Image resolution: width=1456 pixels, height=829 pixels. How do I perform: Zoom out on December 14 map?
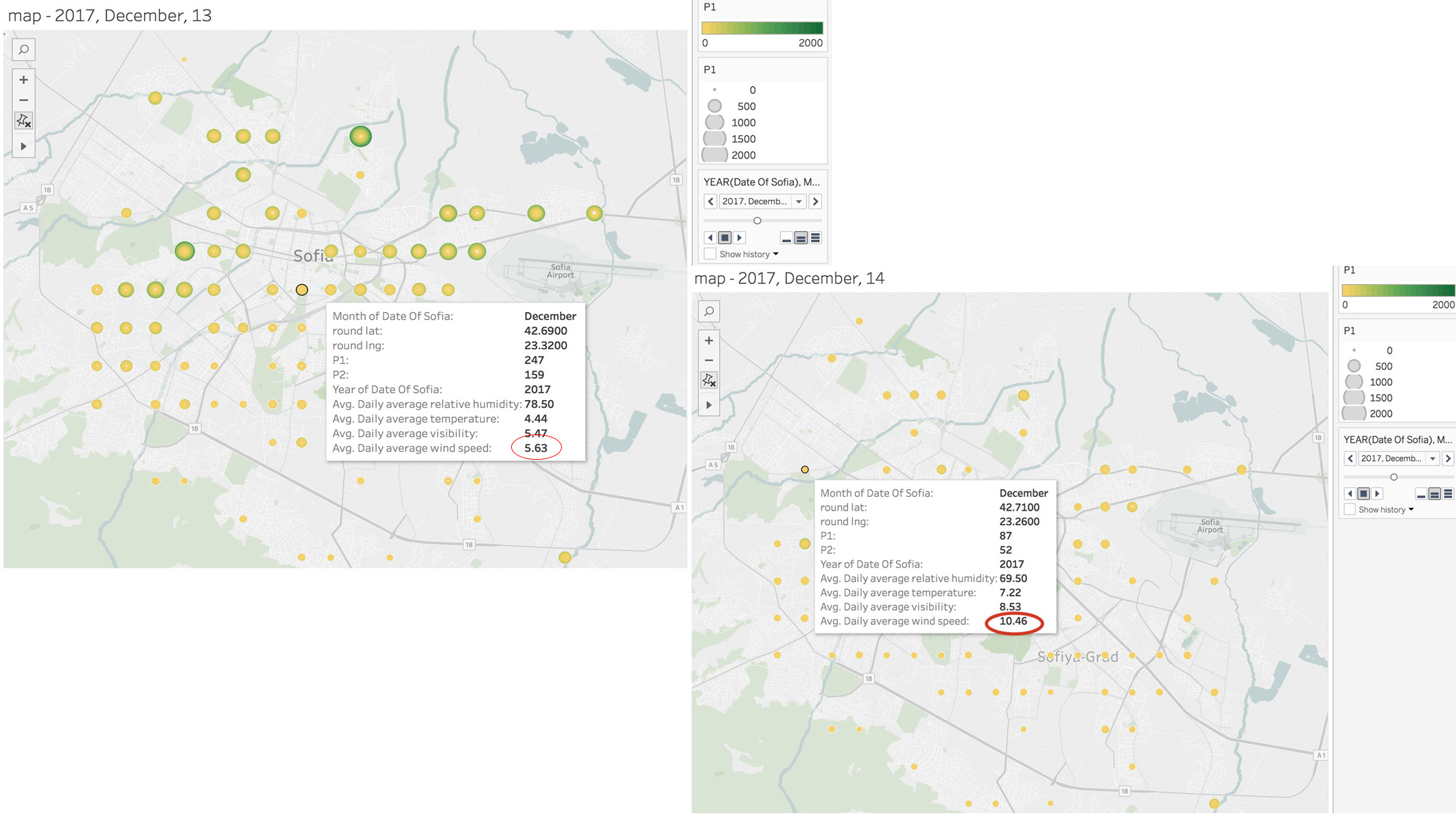point(709,360)
